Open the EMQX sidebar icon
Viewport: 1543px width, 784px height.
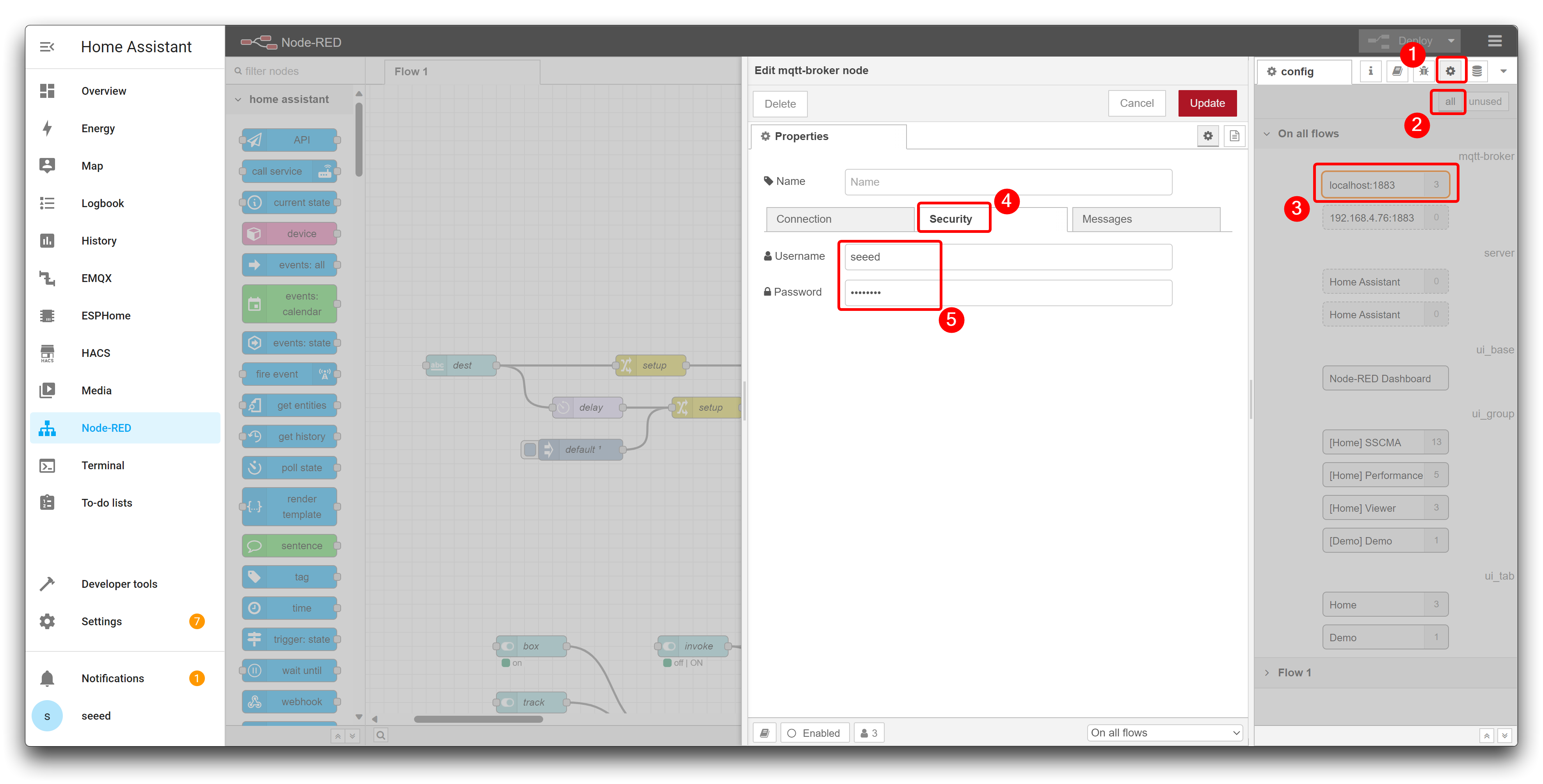click(x=47, y=278)
